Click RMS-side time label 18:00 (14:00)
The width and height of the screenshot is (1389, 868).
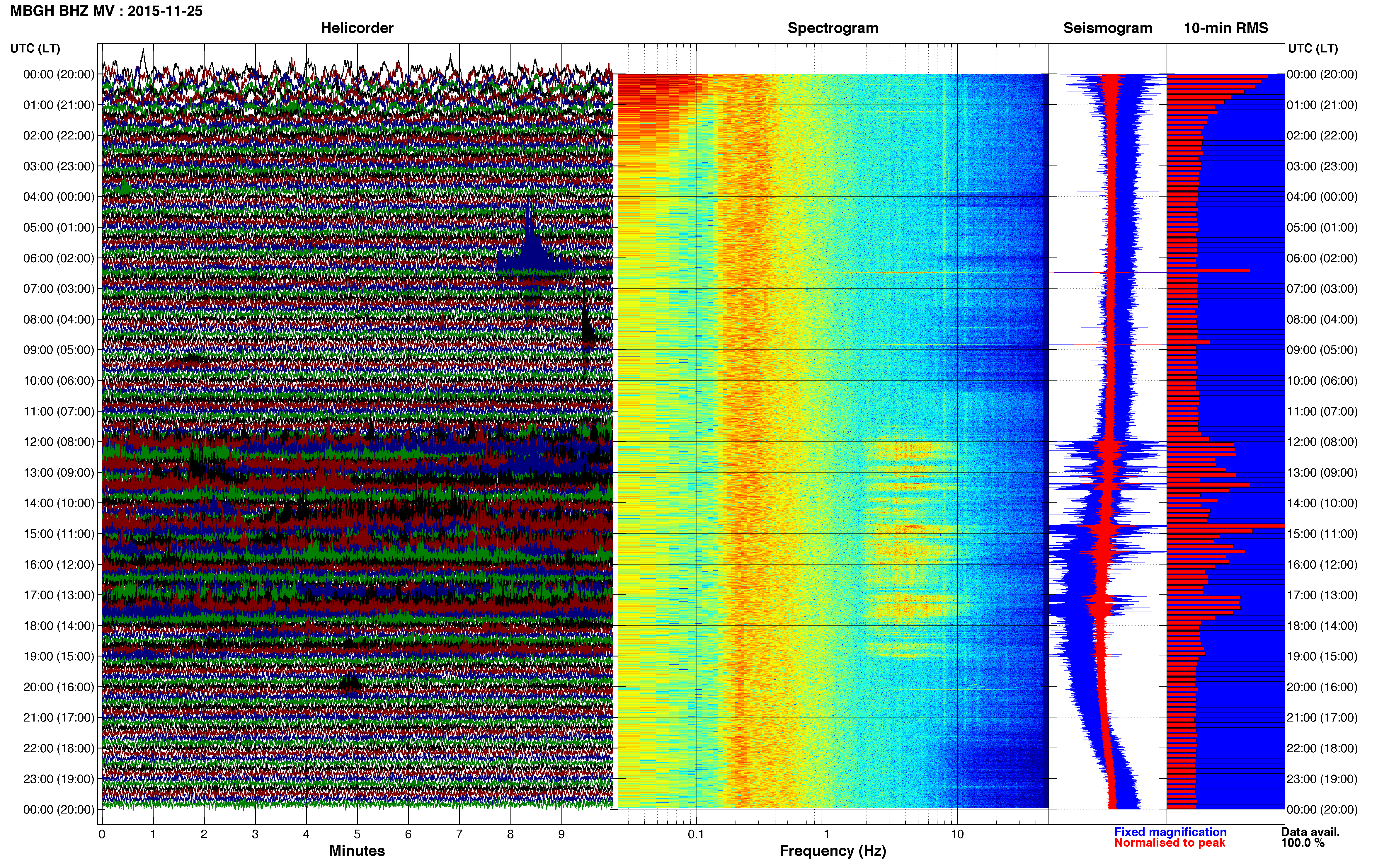[x=1322, y=626]
